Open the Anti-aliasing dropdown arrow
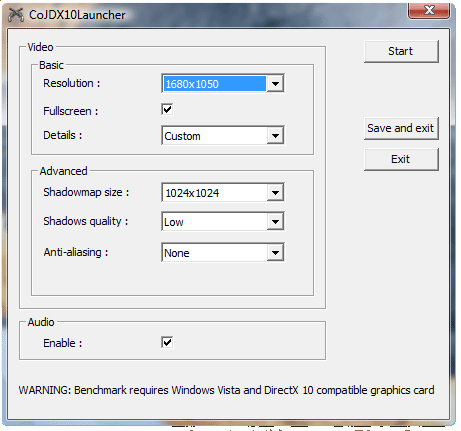Image resolution: width=461 pixels, height=431 pixels. (275, 252)
